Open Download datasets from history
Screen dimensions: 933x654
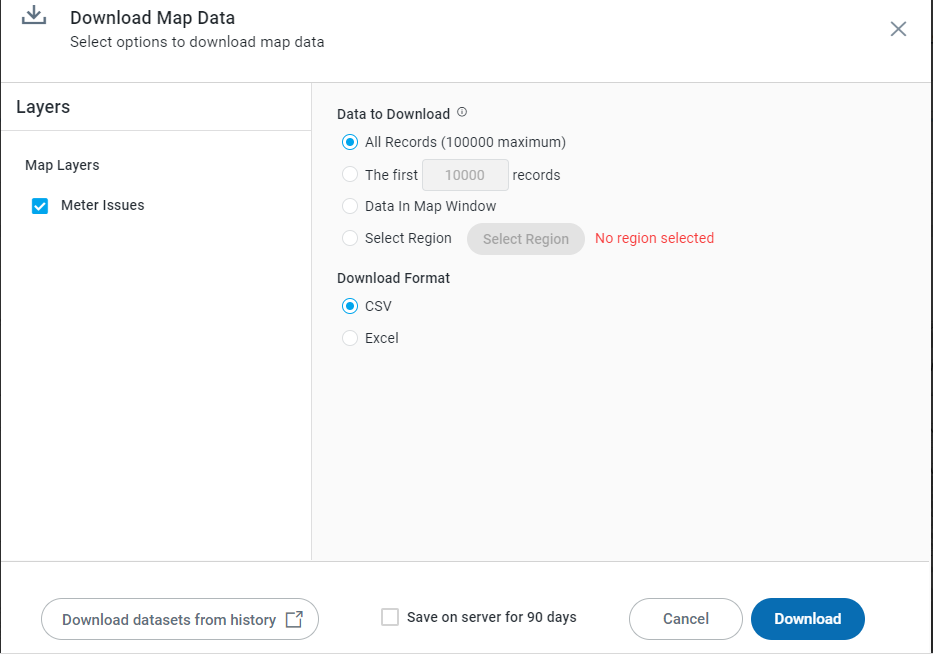[169, 619]
